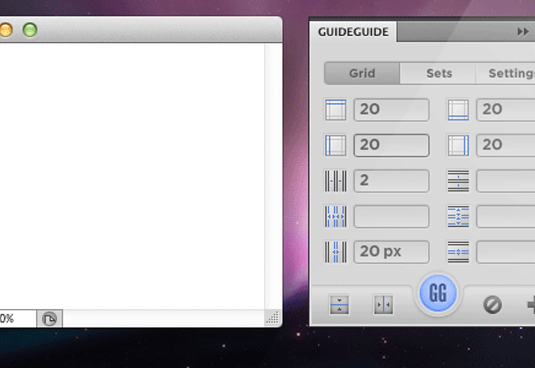
Task: Zoom the document window (green button)
Action: coord(30,30)
